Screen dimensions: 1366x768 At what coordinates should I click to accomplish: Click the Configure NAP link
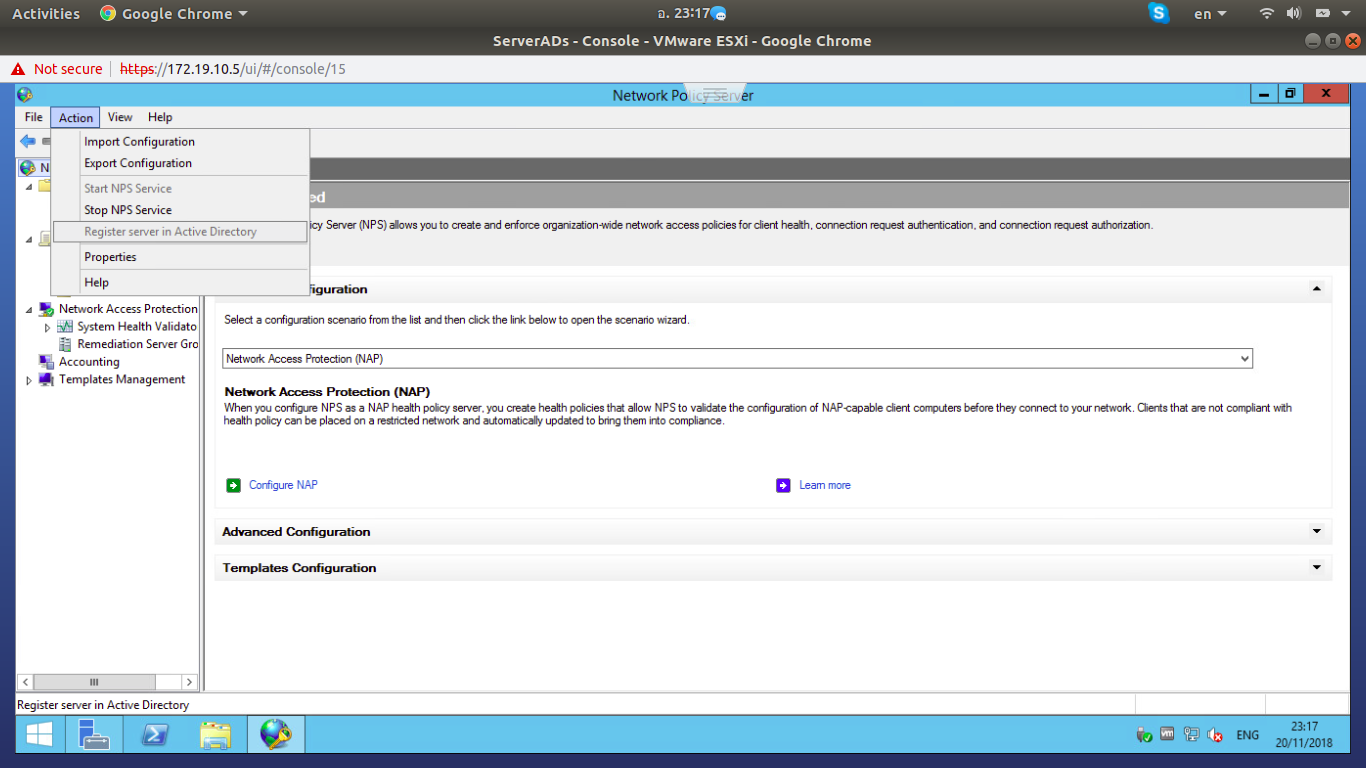[x=283, y=485]
